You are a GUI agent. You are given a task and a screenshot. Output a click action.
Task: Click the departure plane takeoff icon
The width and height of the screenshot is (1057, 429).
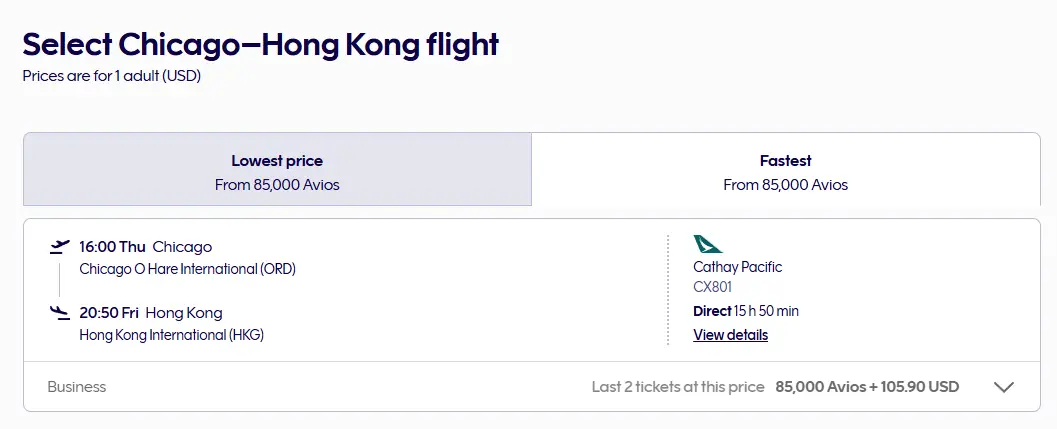(x=60, y=247)
